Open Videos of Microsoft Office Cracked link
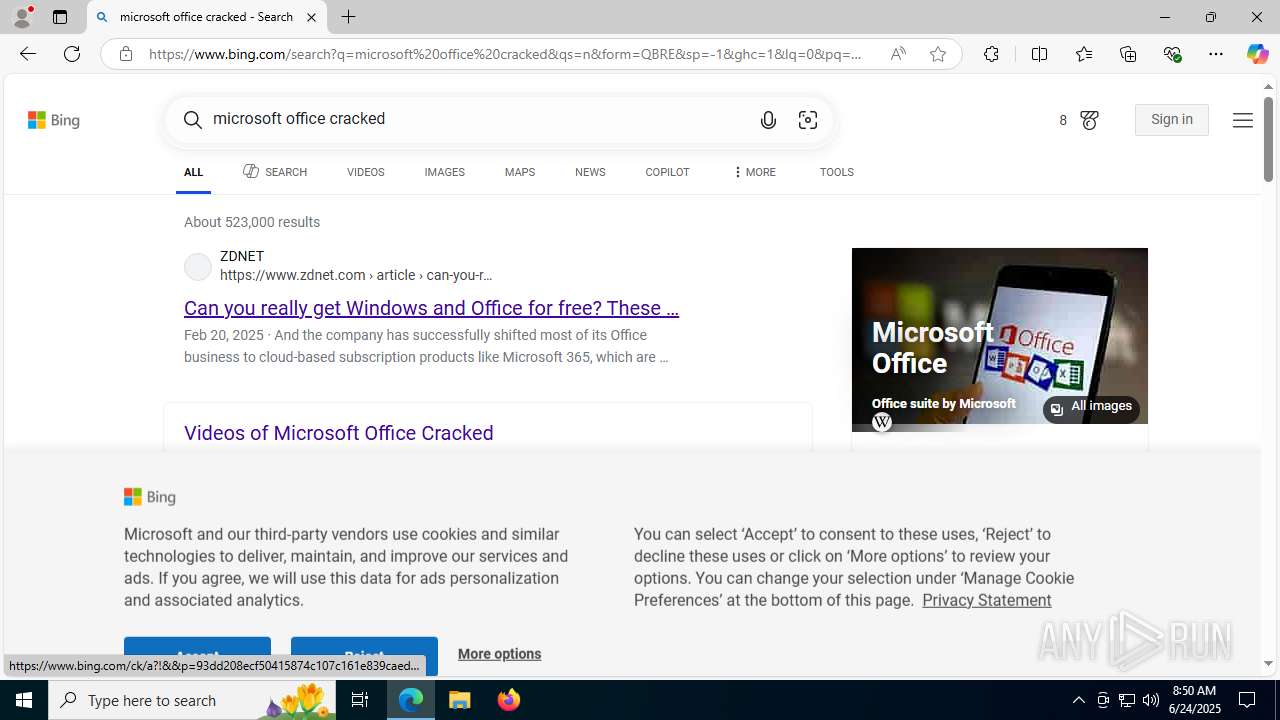Viewport: 1280px width, 720px height. 339,433
